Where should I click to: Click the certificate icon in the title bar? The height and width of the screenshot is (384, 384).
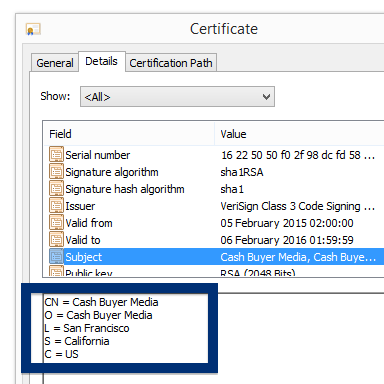pyautogui.click(x=33, y=29)
